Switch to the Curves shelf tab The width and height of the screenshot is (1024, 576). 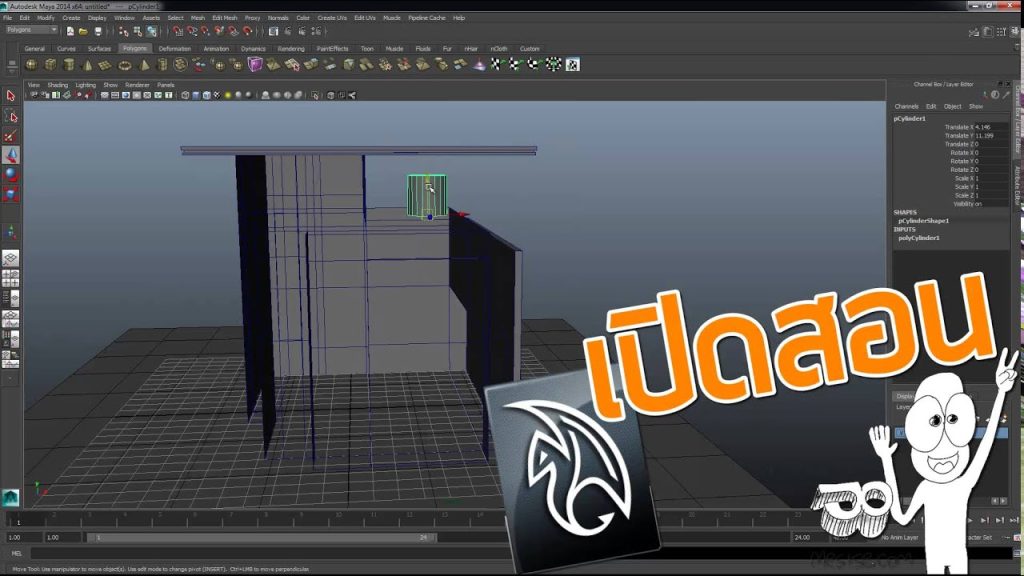[x=66, y=48]
